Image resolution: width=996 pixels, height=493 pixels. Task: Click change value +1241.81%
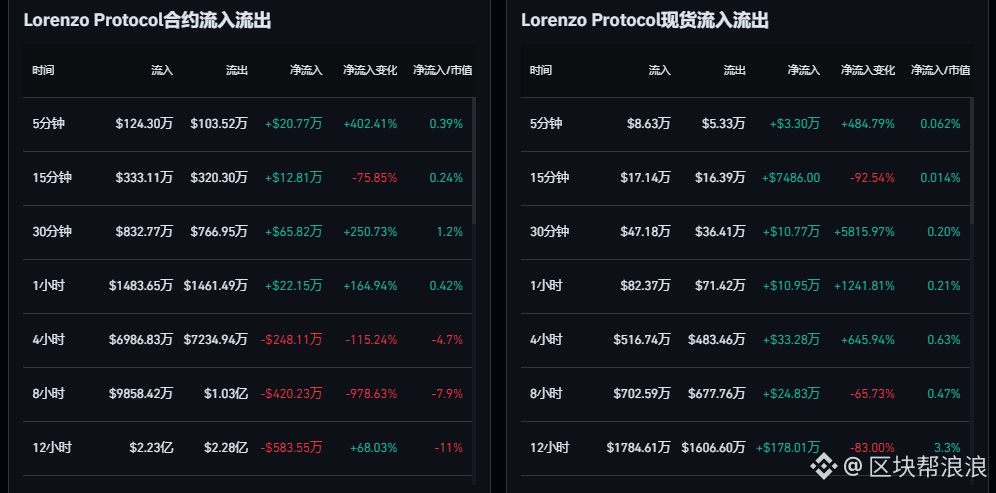click(x=865, y=286)
